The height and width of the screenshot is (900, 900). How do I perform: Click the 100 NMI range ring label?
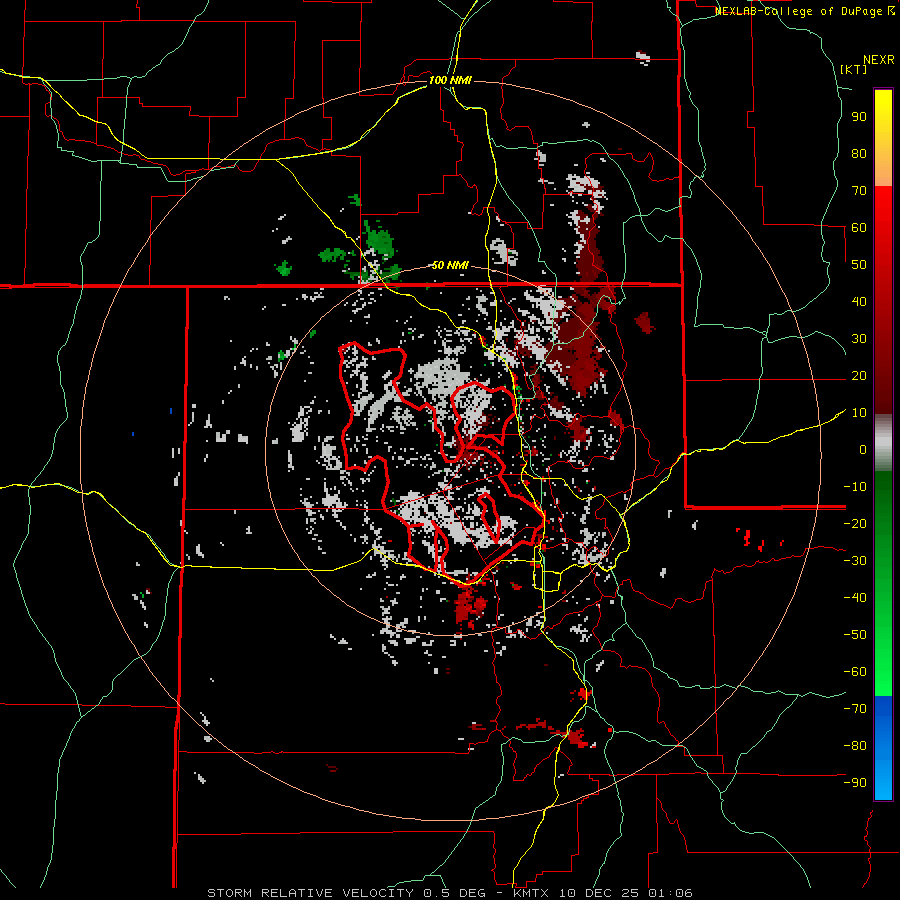tap(450, 79)
